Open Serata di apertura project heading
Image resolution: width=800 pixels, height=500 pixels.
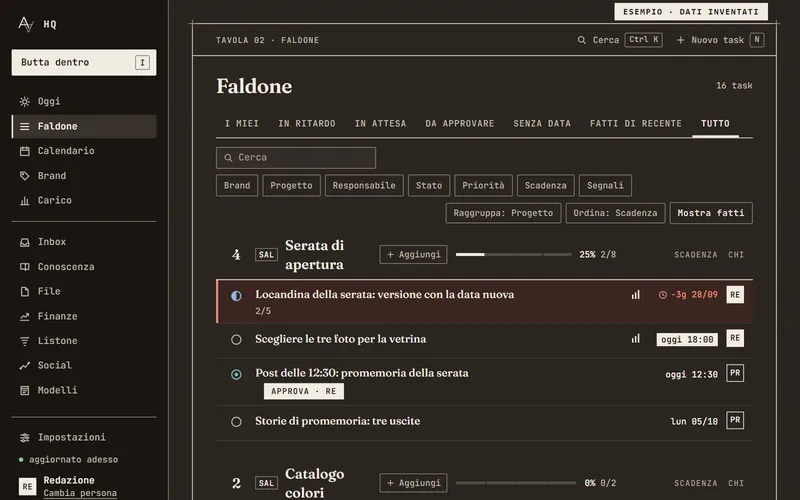click(x=315, y=255)
